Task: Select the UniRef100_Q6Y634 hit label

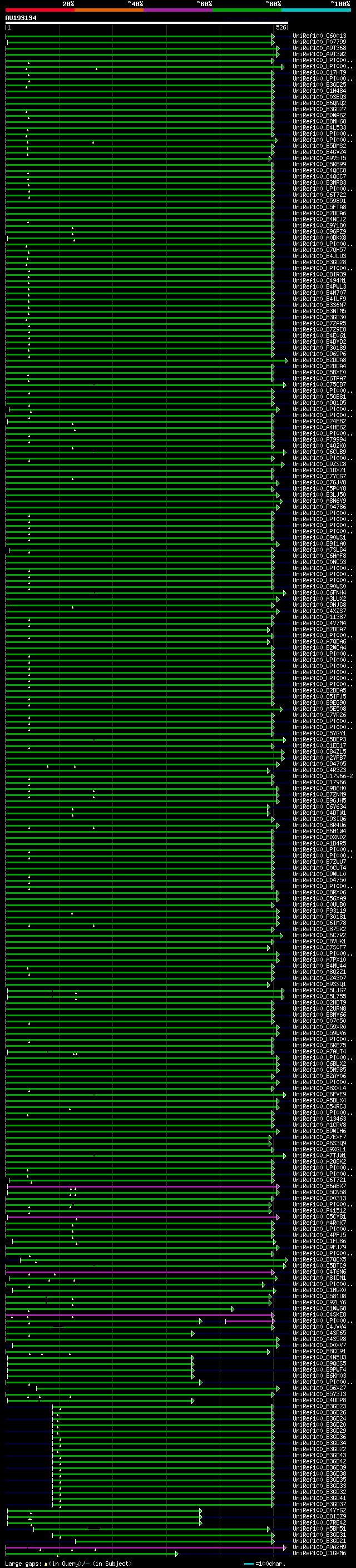Action: [x=319, y=807]
